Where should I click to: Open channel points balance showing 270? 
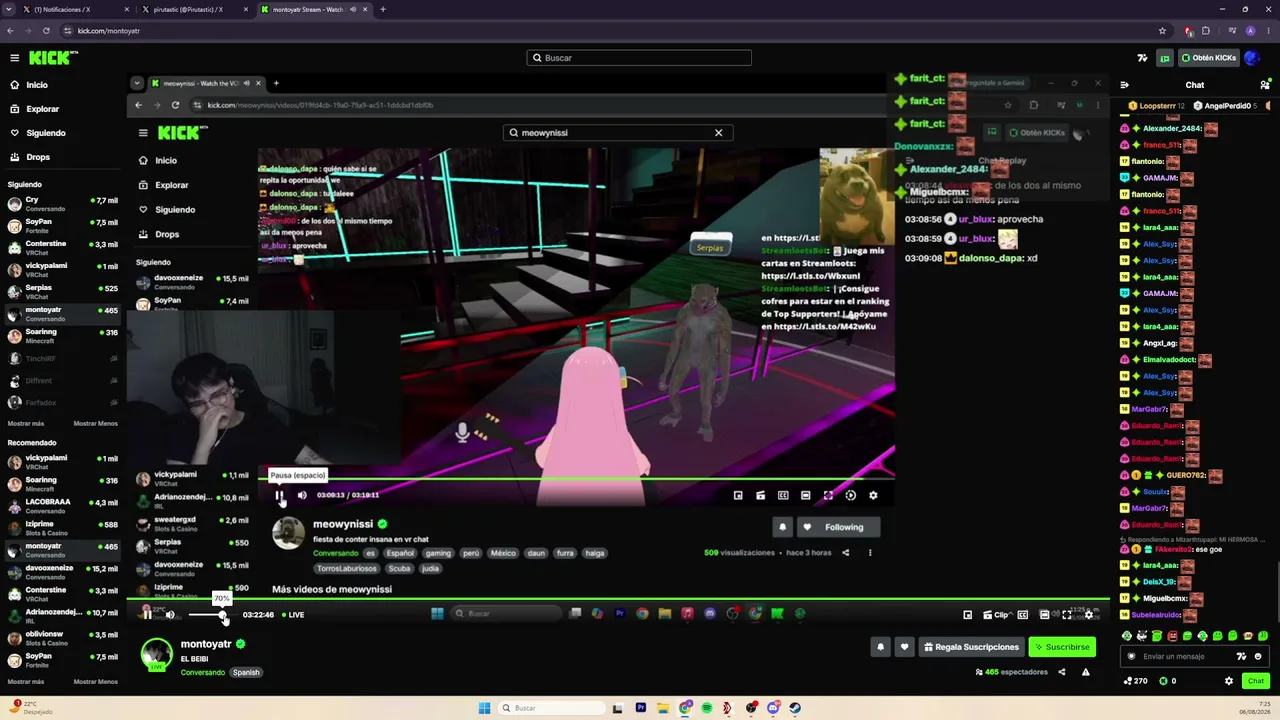[1135, 681]
